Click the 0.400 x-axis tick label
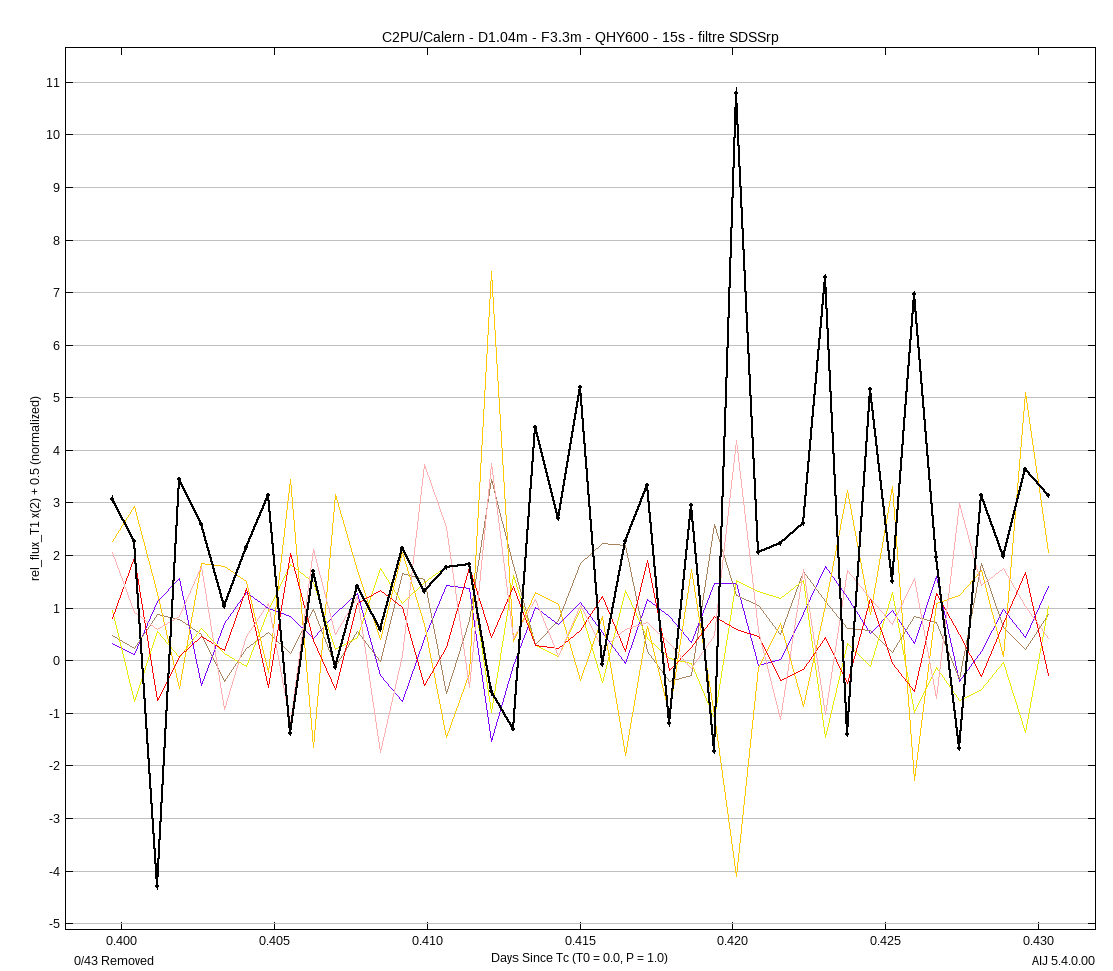Viewport: 1113px width, 971px height. pos(121,941)
